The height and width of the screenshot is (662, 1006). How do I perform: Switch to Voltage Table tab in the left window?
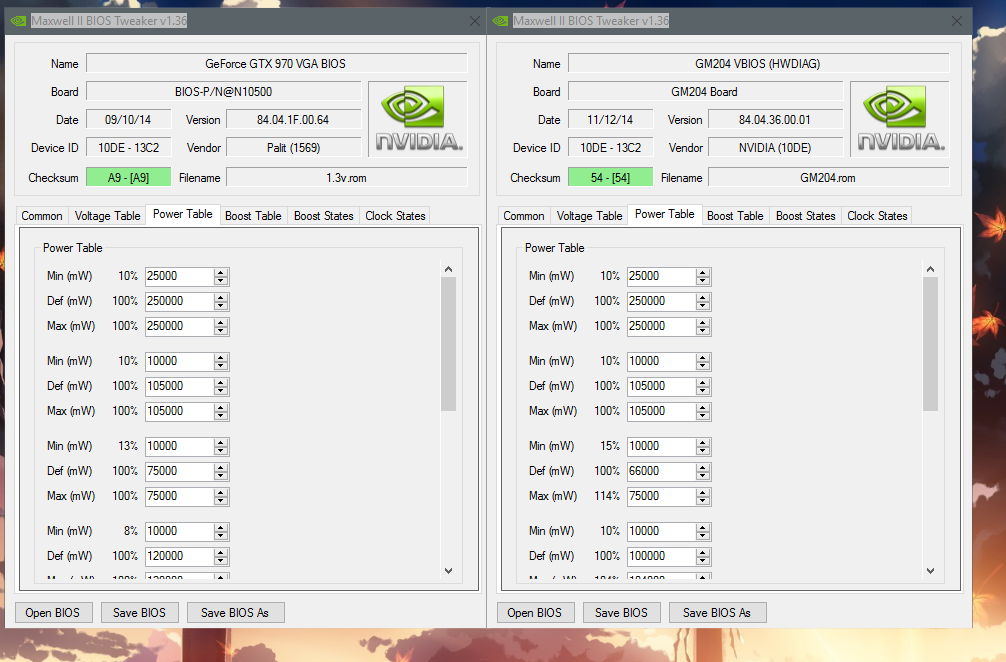107,216
